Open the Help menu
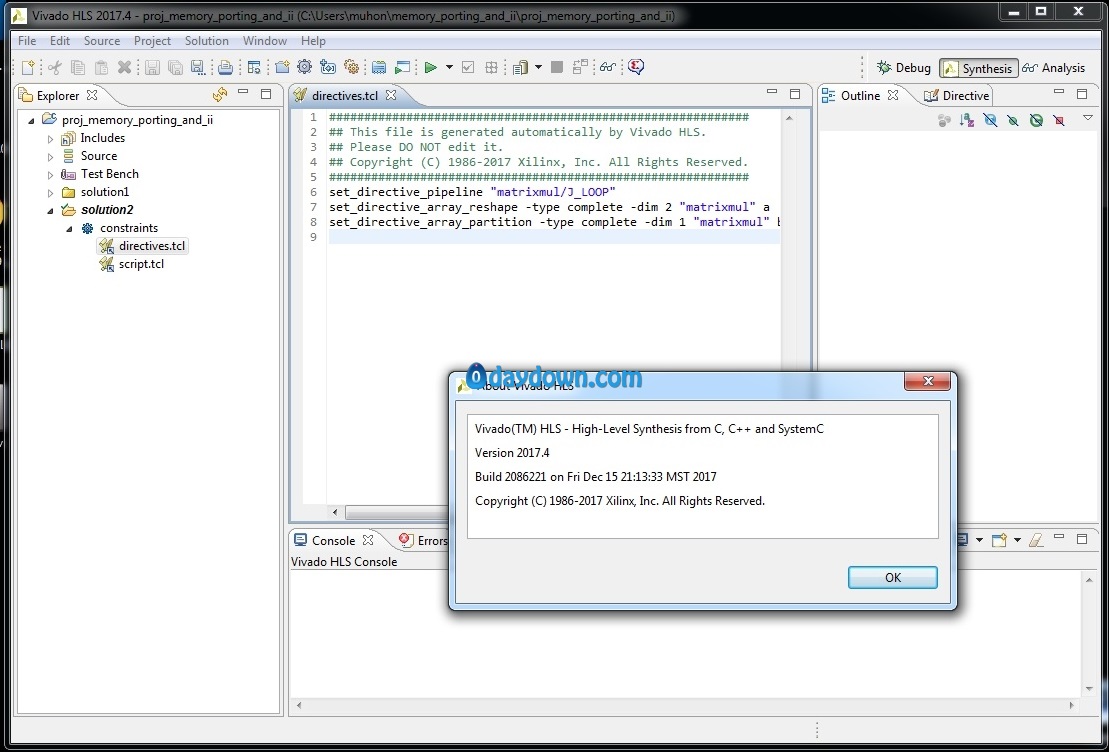 313,41
